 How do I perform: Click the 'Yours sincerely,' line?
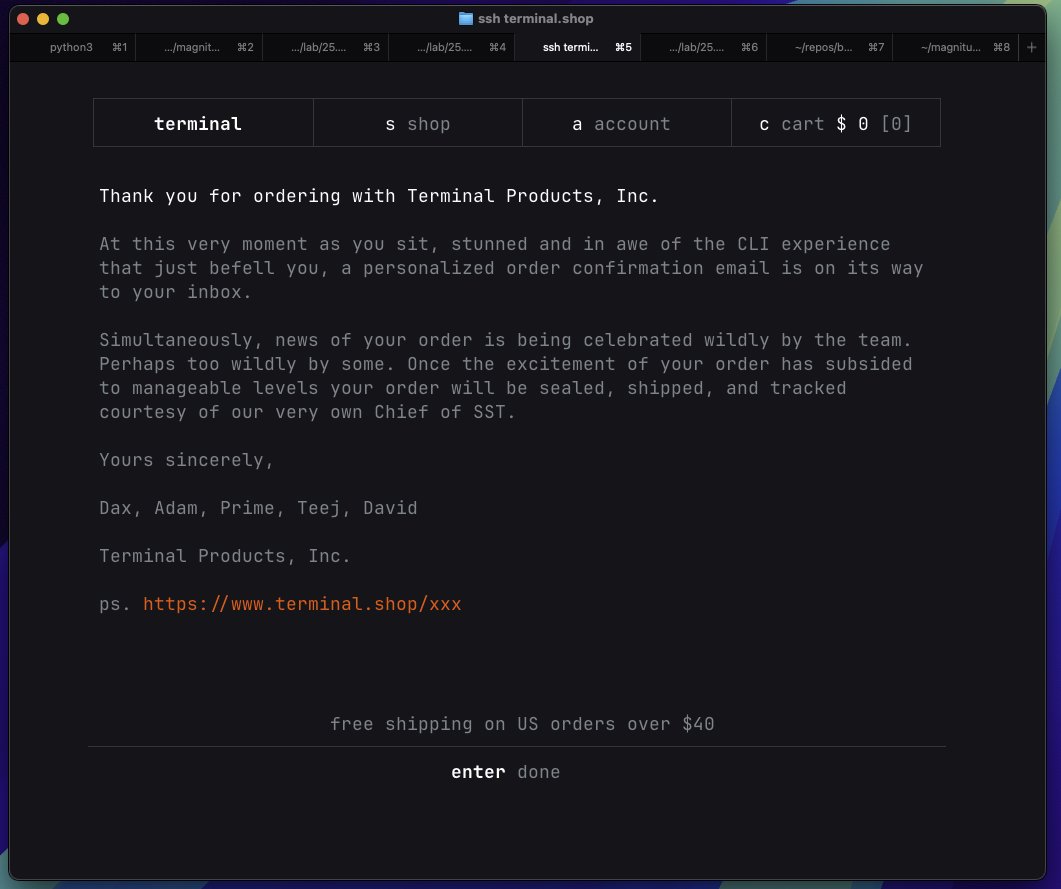[x=186, y=460]
